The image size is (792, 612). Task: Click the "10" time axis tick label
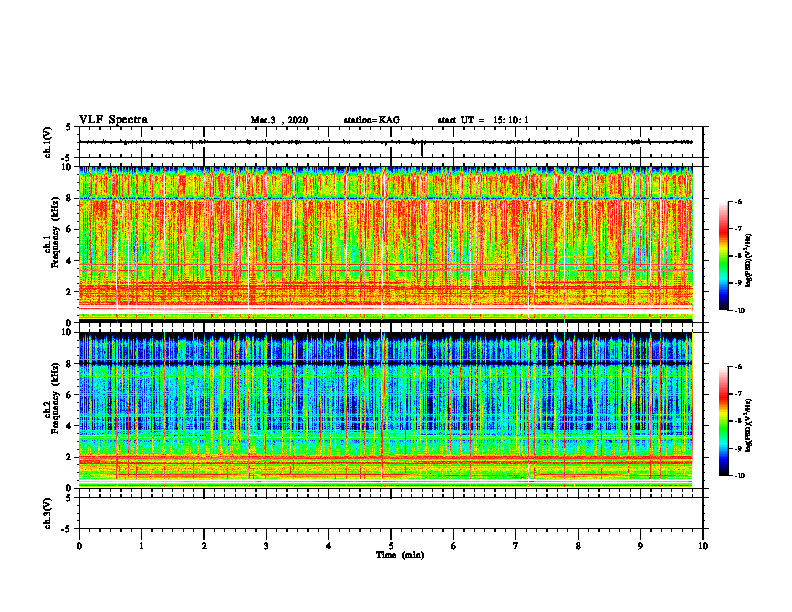tap(703, 545)
